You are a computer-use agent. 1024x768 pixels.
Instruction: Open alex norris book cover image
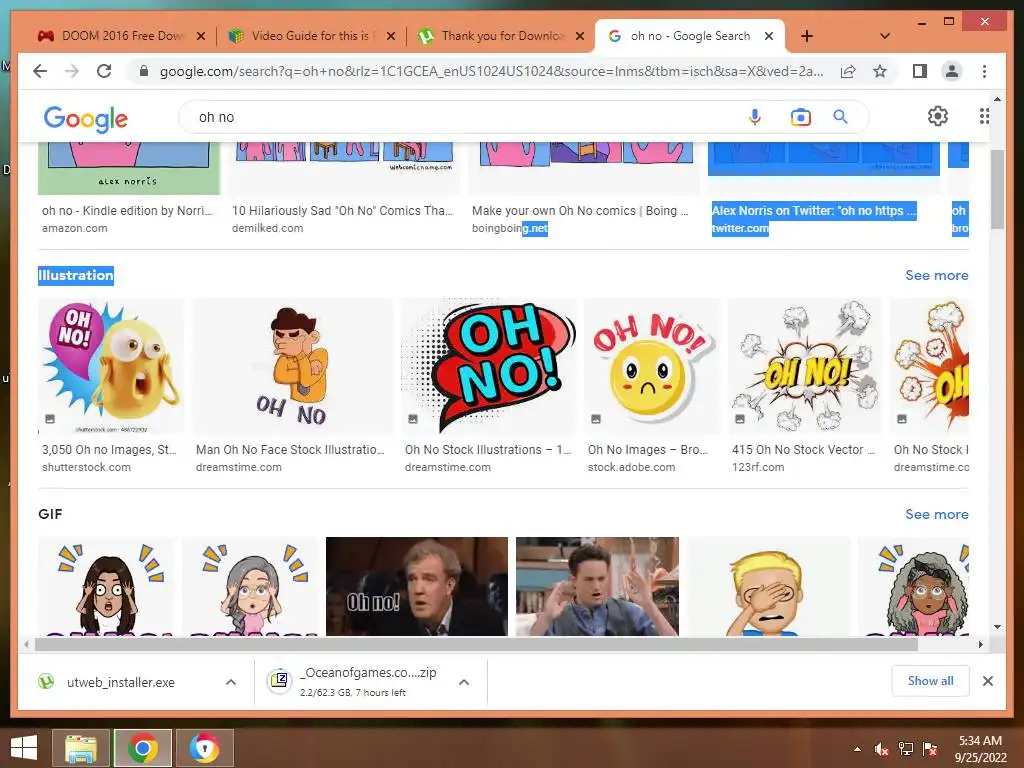pos(129,168)
